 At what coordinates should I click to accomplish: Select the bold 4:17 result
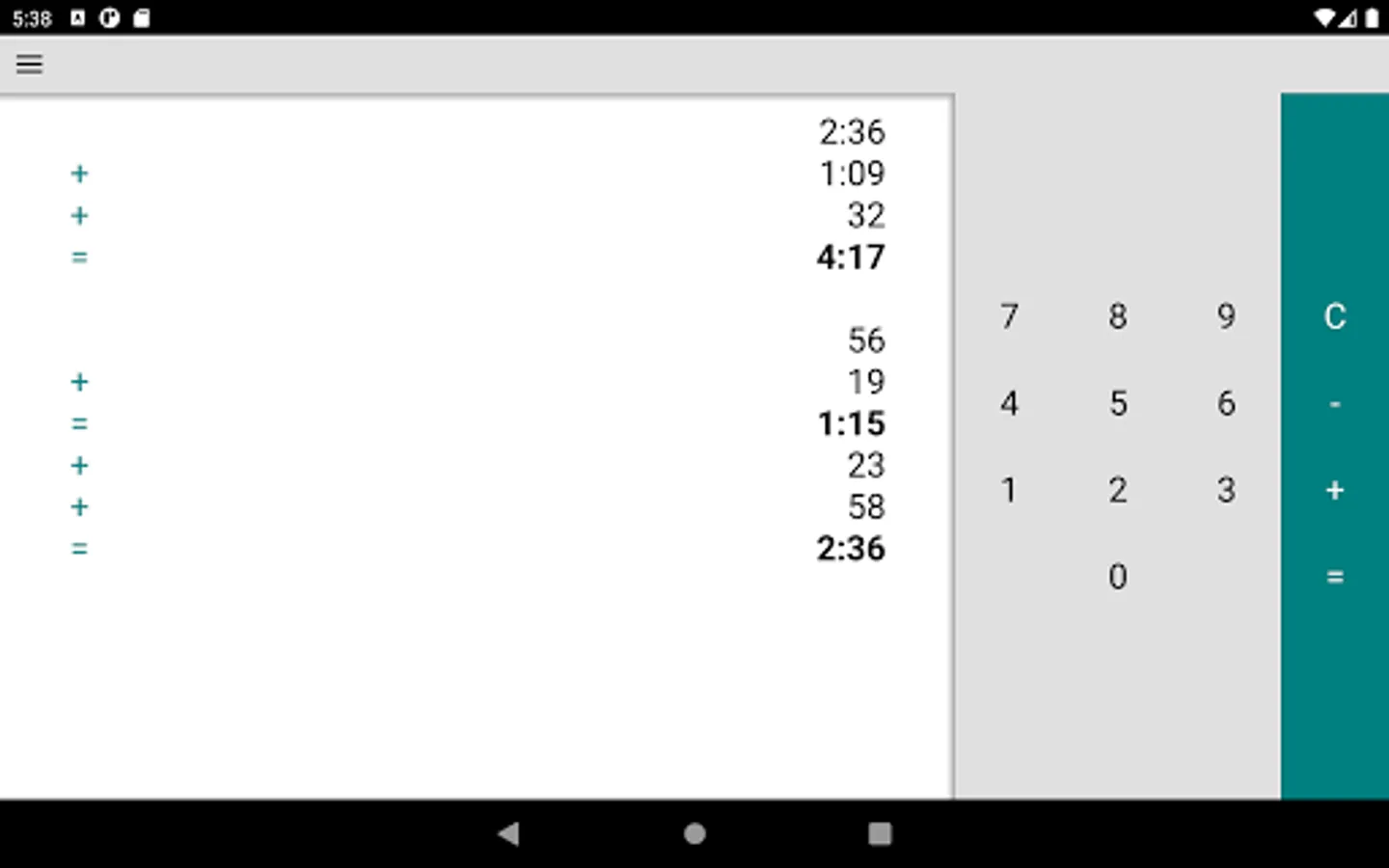pyautogui.click(x=851, y=258)
